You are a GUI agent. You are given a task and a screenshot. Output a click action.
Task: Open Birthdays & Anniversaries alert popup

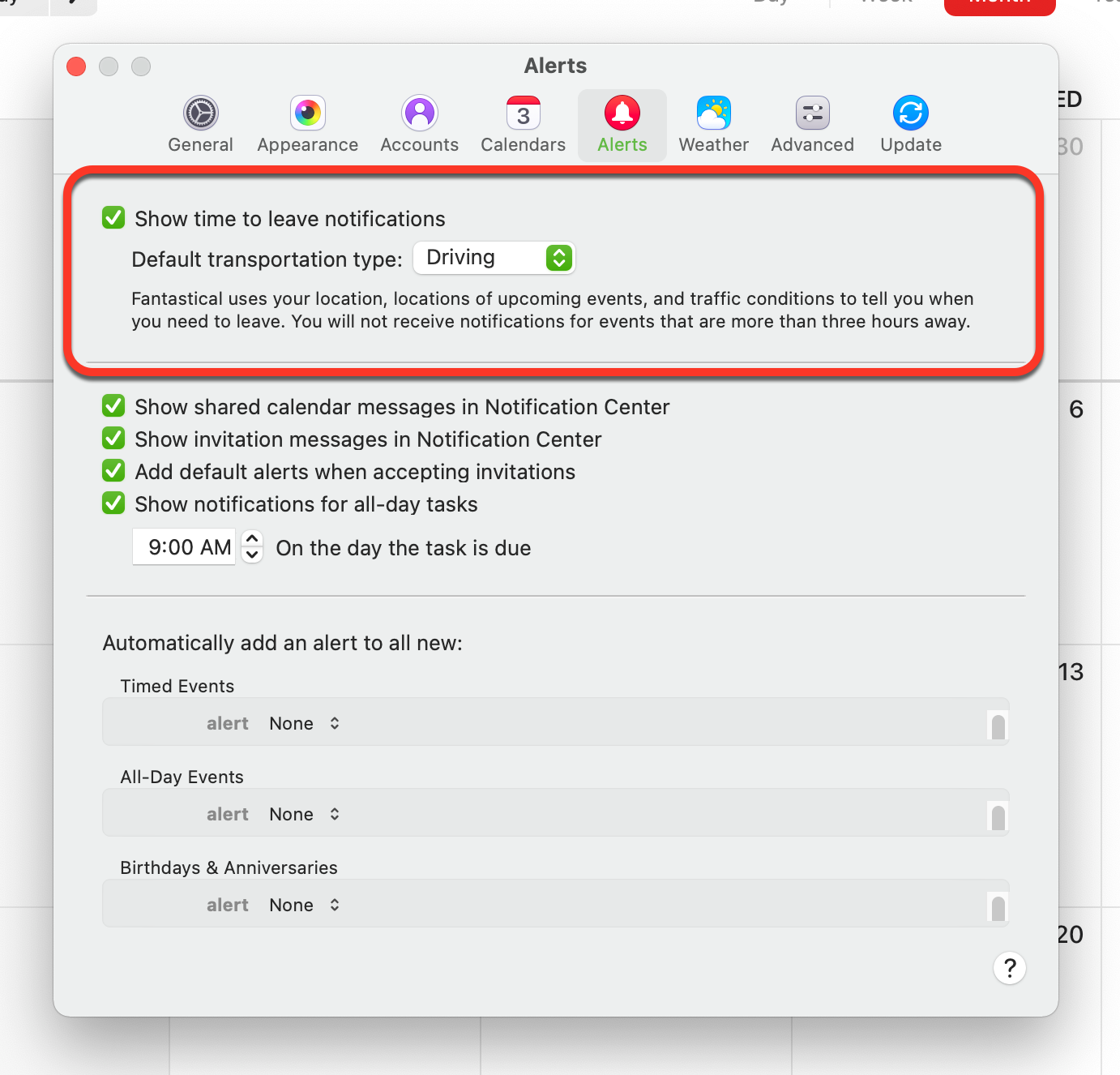click(x=305, y=905)
